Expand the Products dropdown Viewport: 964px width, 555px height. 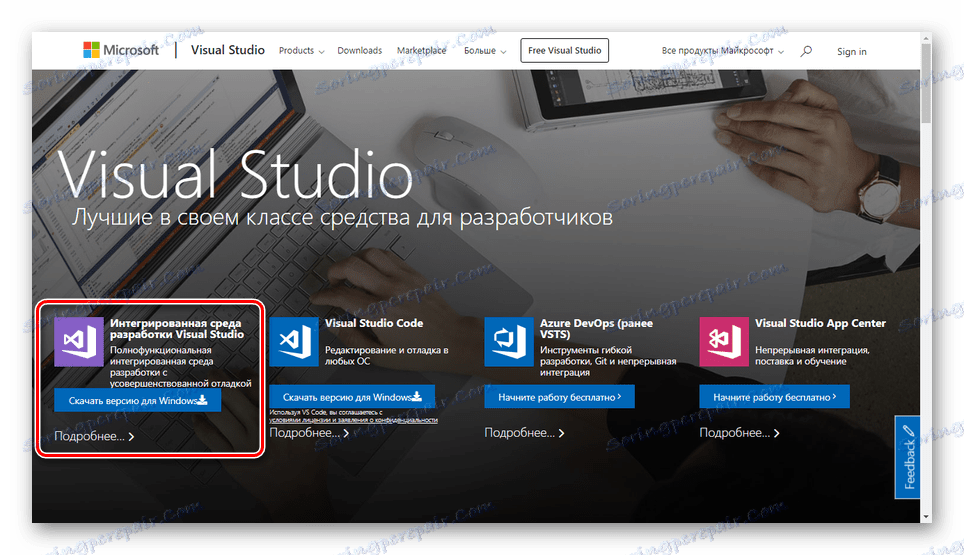point(301,50)
